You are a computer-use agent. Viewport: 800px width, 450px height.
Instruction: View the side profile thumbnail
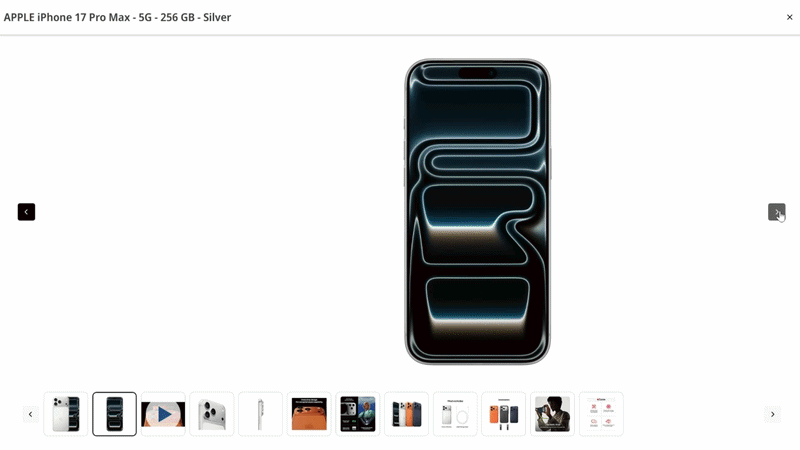(260, 414)
